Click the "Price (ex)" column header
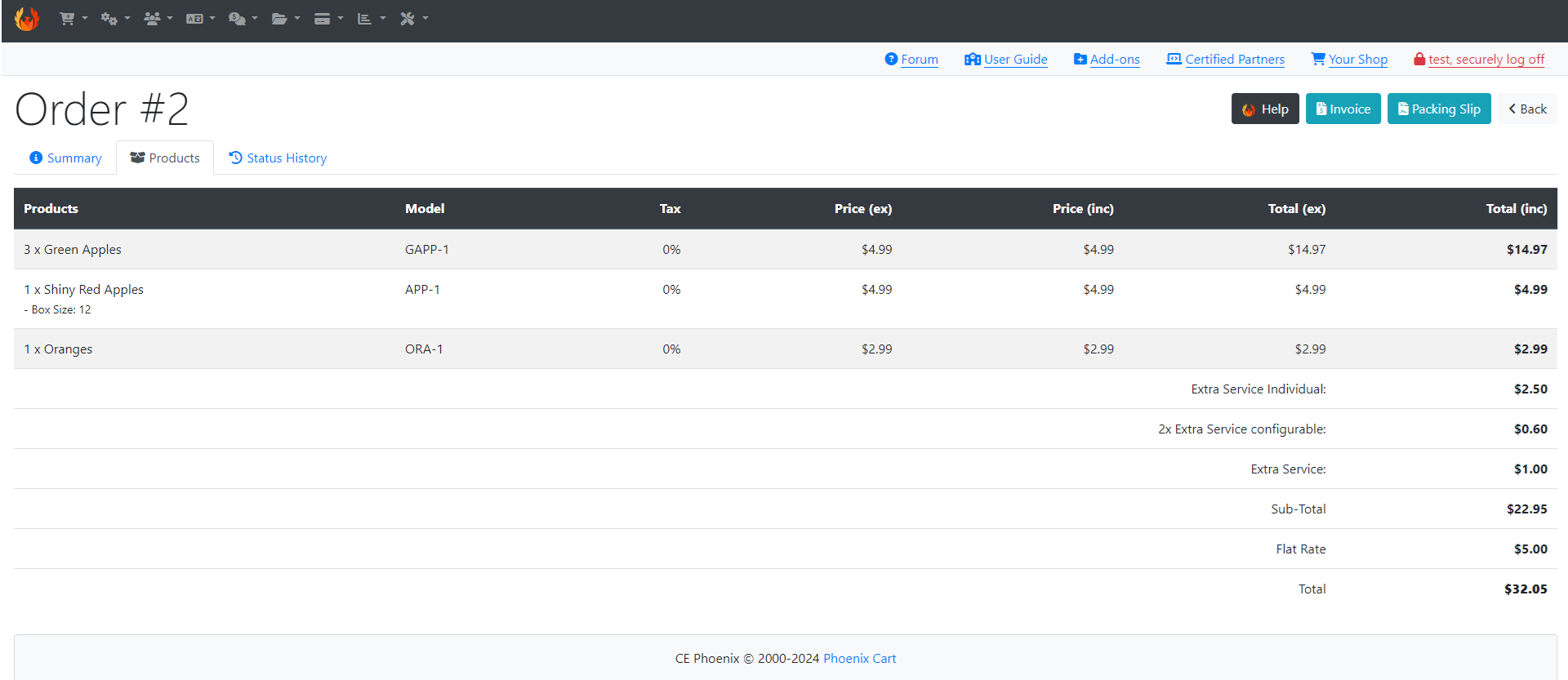The image size is (1568, 680). click(x=863, y=208)
